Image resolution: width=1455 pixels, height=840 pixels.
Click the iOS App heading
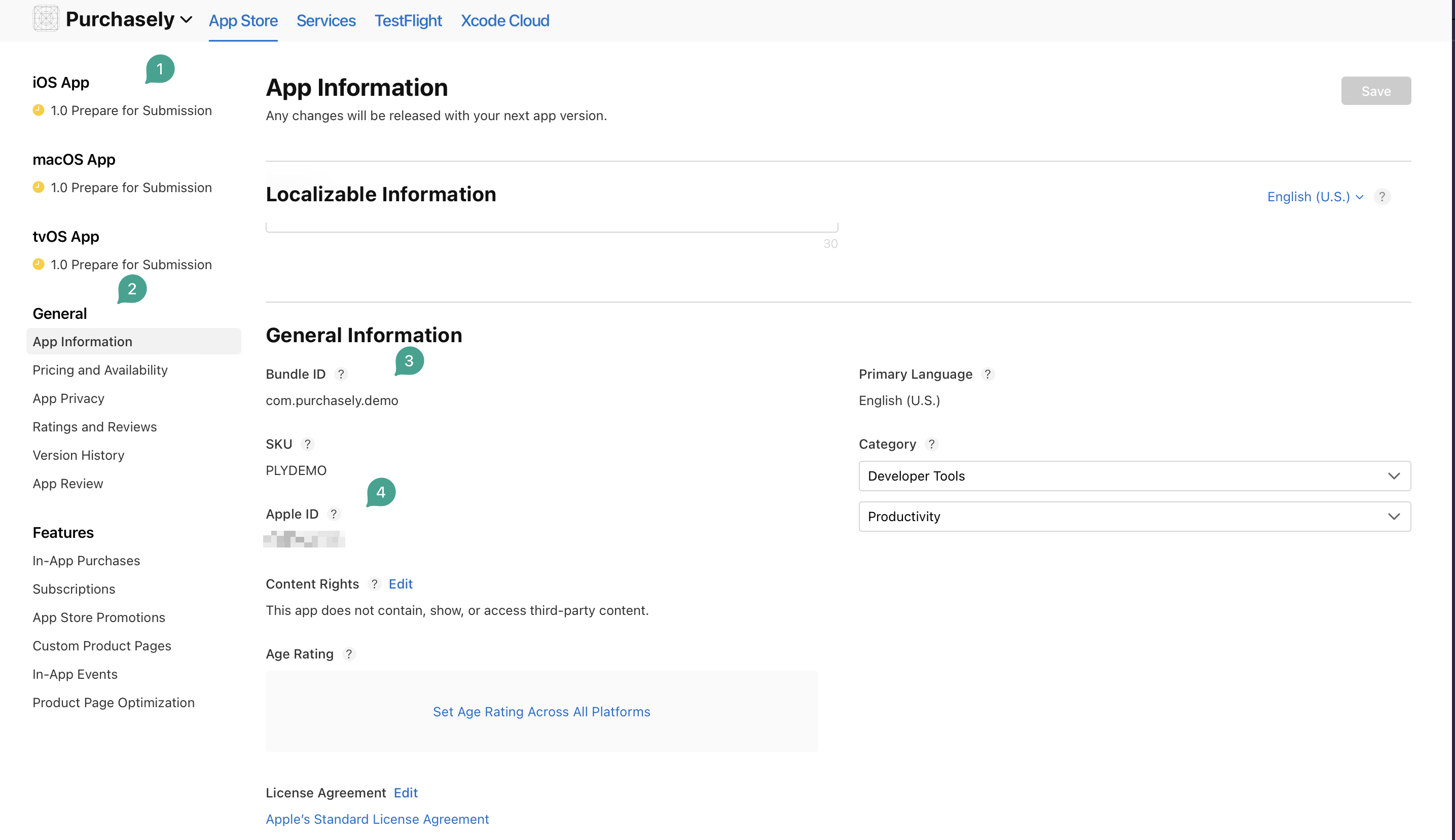60,83
